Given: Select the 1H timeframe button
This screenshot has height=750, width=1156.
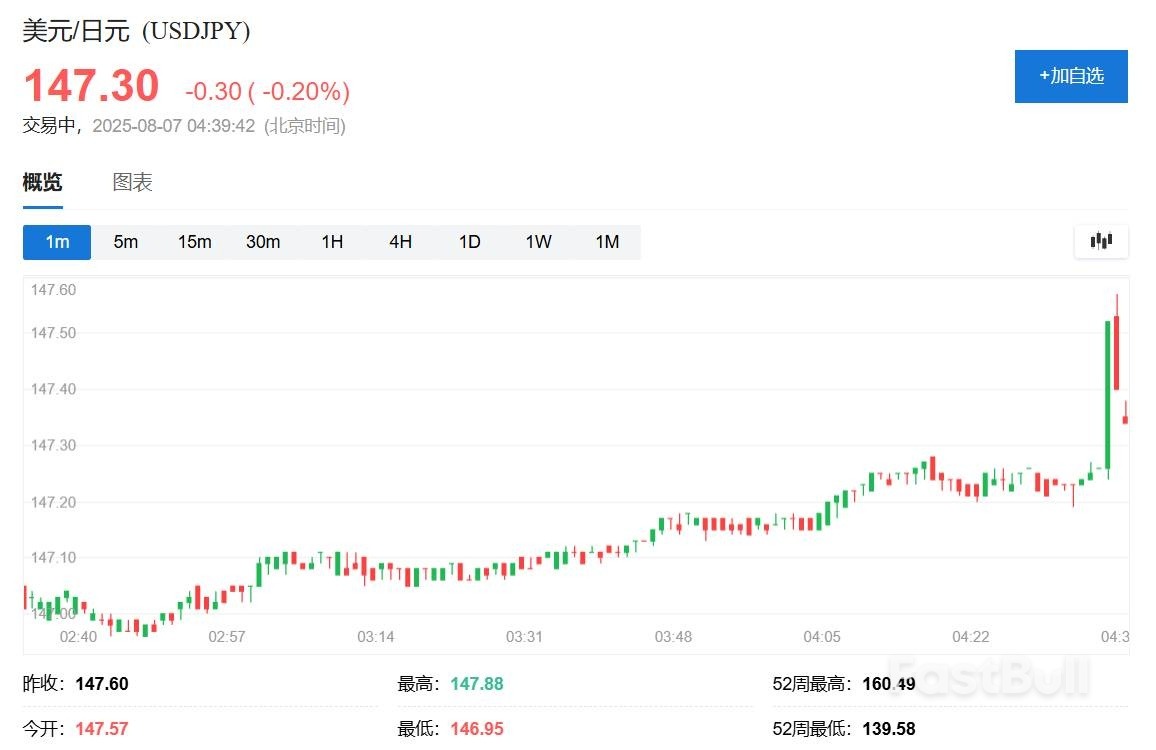Looking at the screenshot, I should (332, 242).
